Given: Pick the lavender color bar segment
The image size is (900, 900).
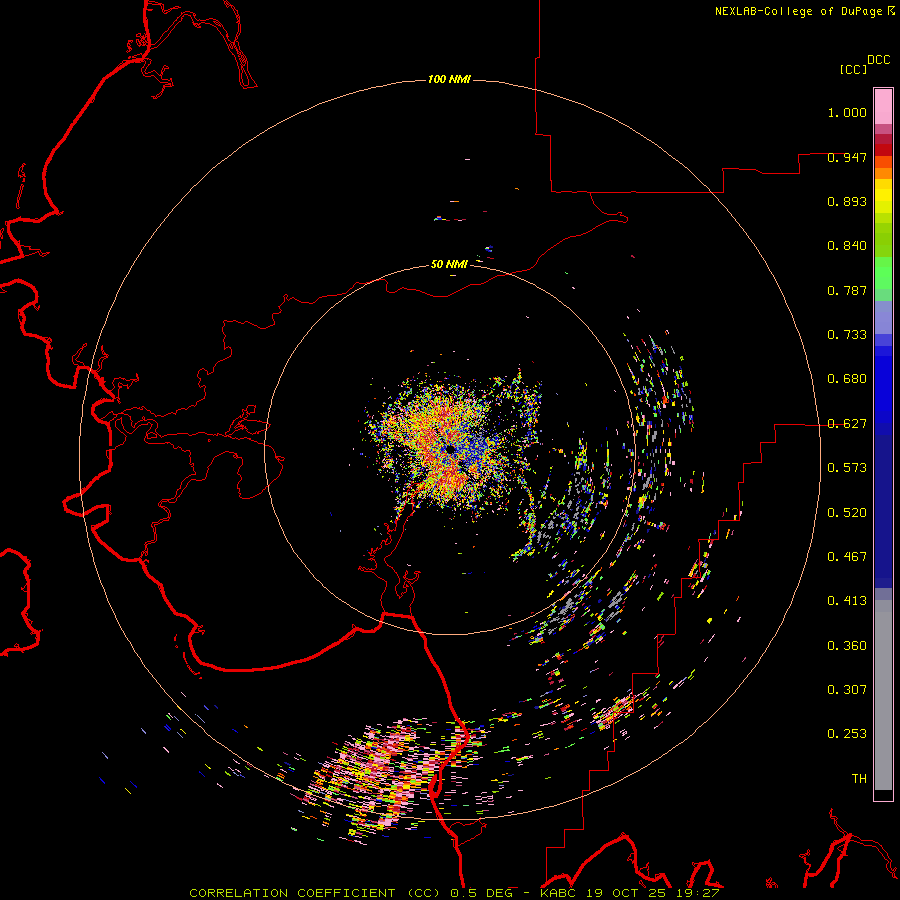Looking at the screenshot, I should 883,317.
